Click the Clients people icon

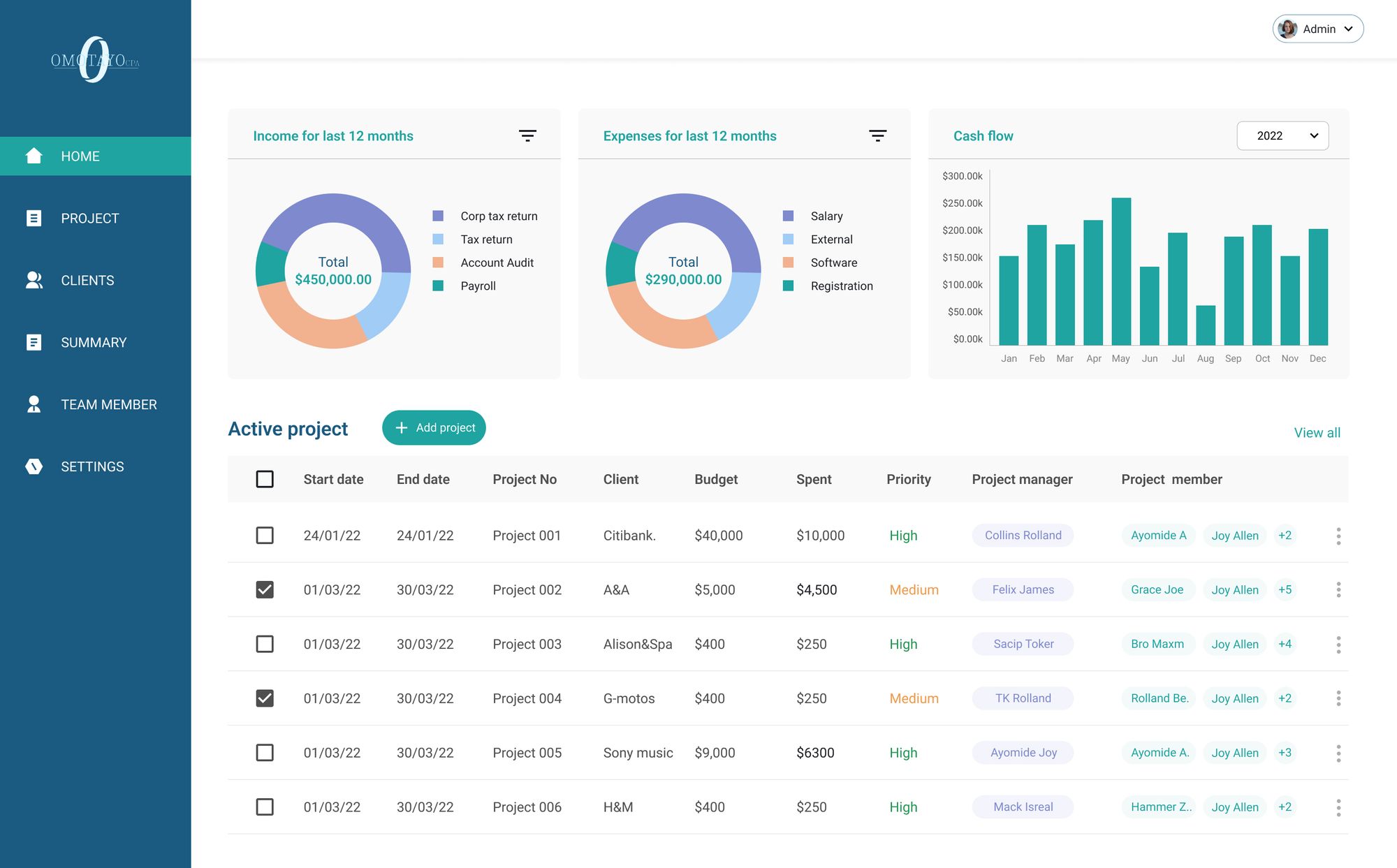click(34, 280)
